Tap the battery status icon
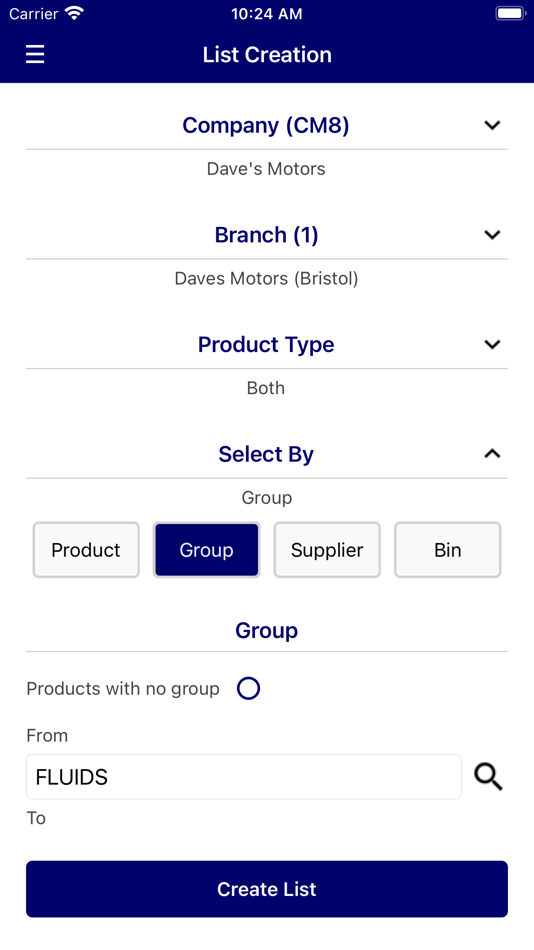 click(x=510, y=13)
